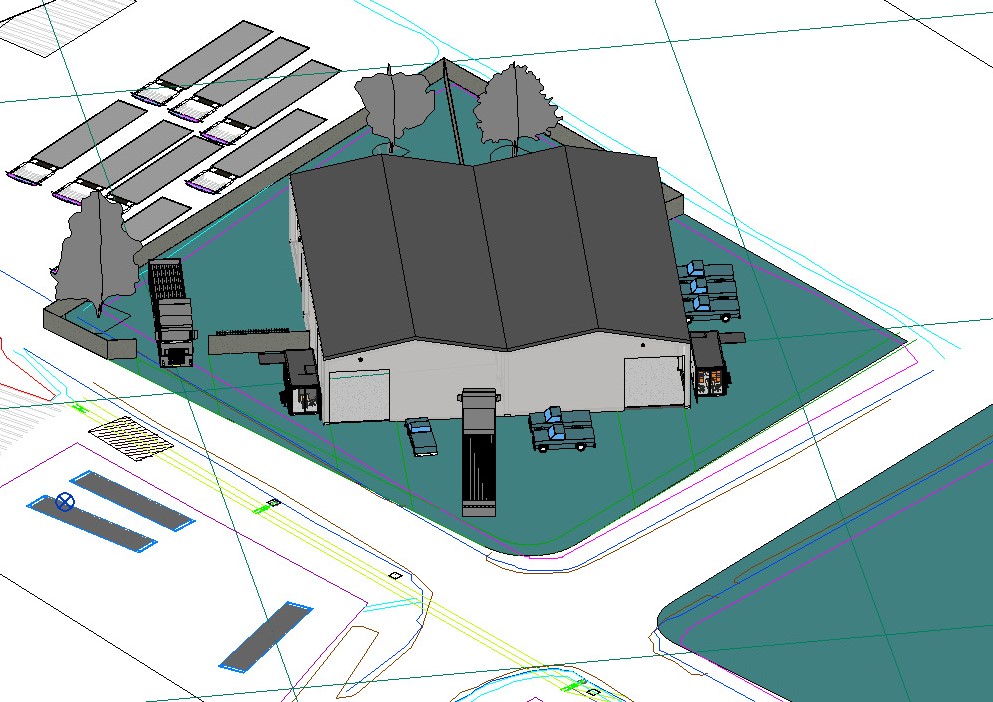Click the right roller door on warehouse front
This screenshot has width=993, height=702.
[654, 381]
